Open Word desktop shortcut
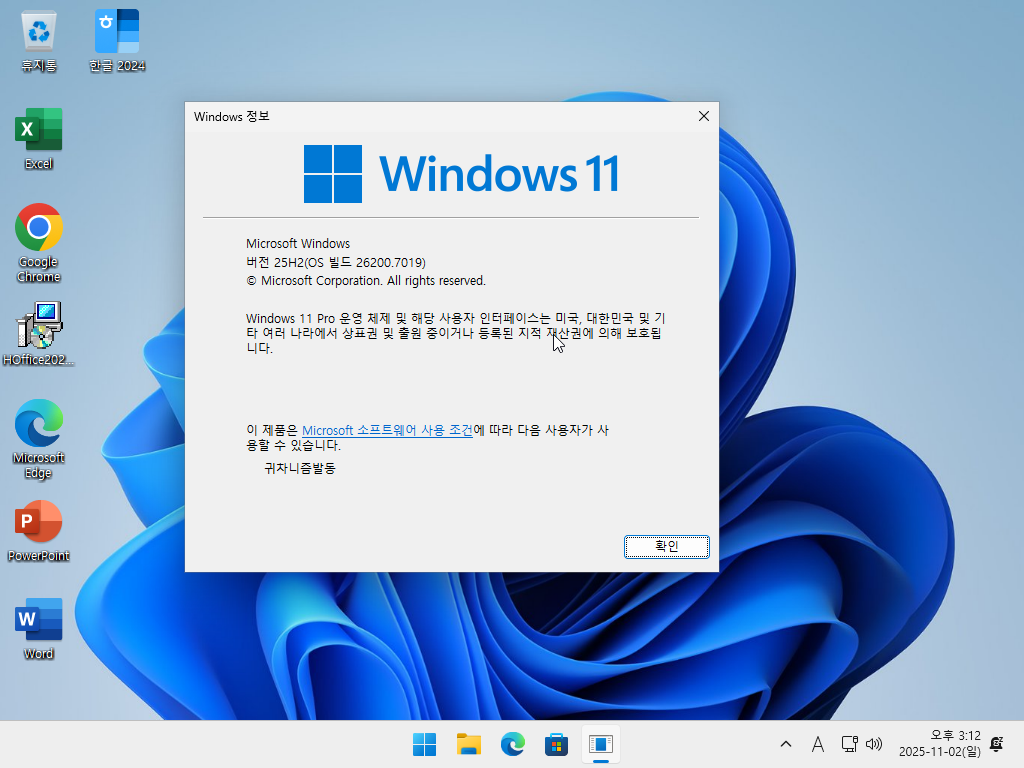This screenshot has width=1024, height=768. tap(39, 629)
